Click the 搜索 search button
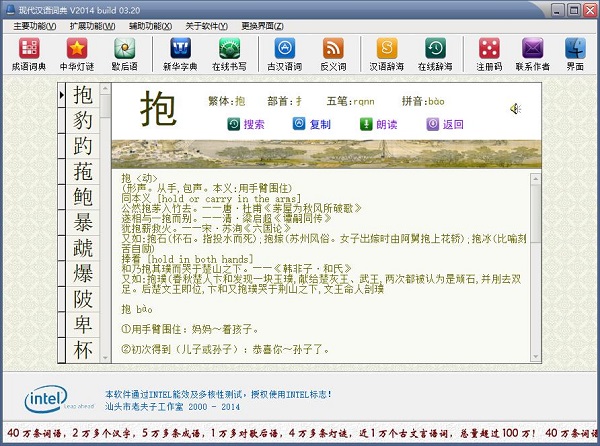Image resolution: width=600 pixels, height=446 pixels. click(247, 125)
